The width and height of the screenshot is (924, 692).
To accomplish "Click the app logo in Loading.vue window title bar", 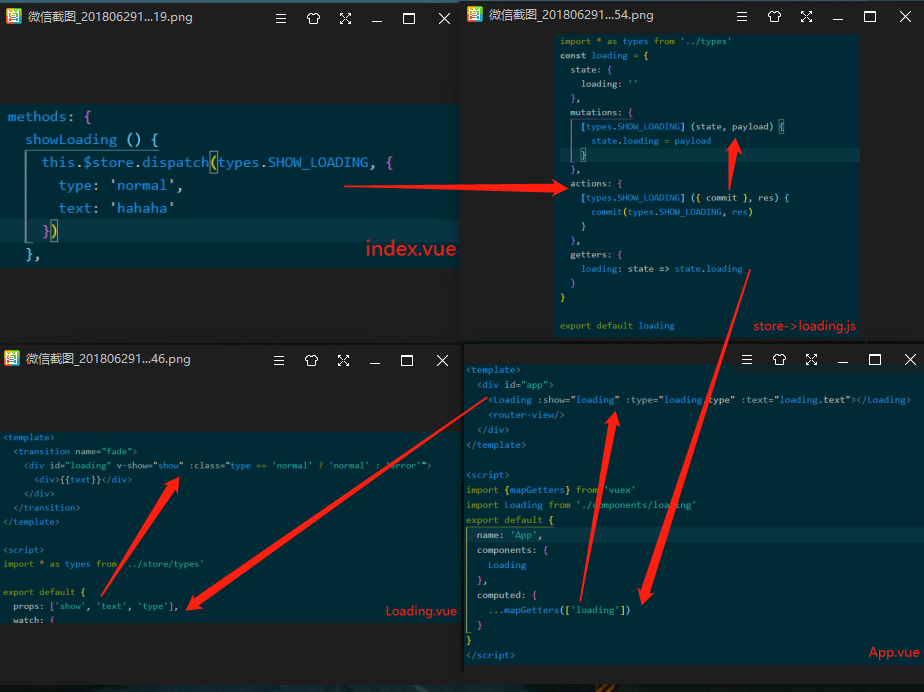I will pos(12,360).
